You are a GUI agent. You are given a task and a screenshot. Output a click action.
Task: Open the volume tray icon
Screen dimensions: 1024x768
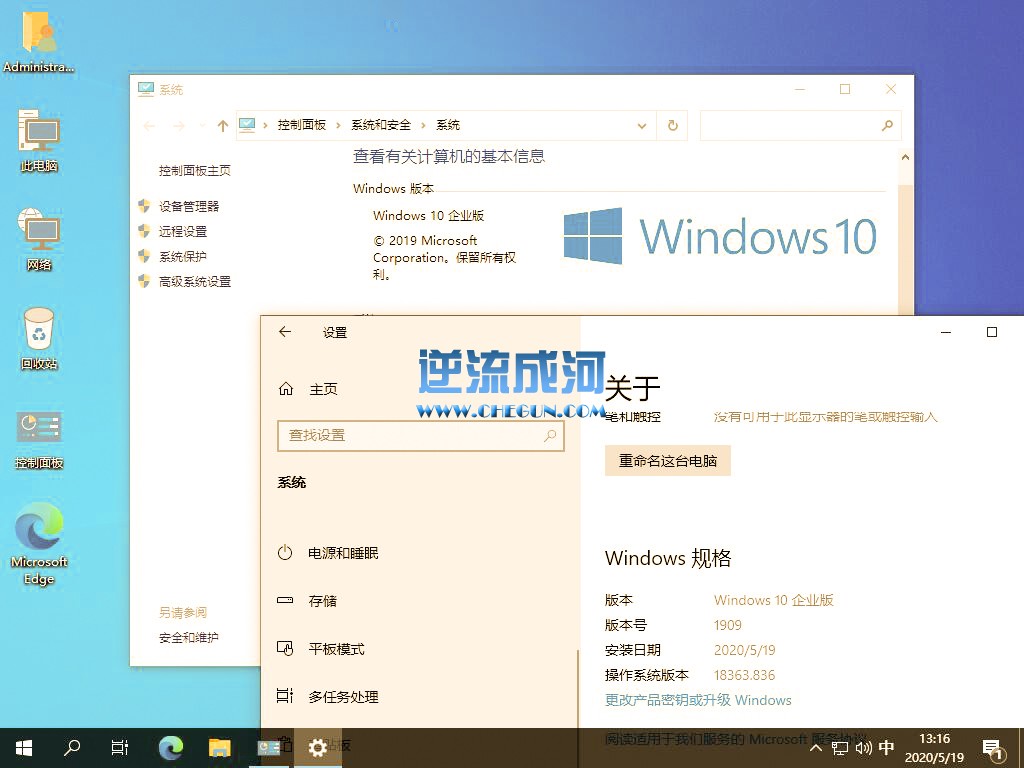pyautogui.click(x=863, y=748)
